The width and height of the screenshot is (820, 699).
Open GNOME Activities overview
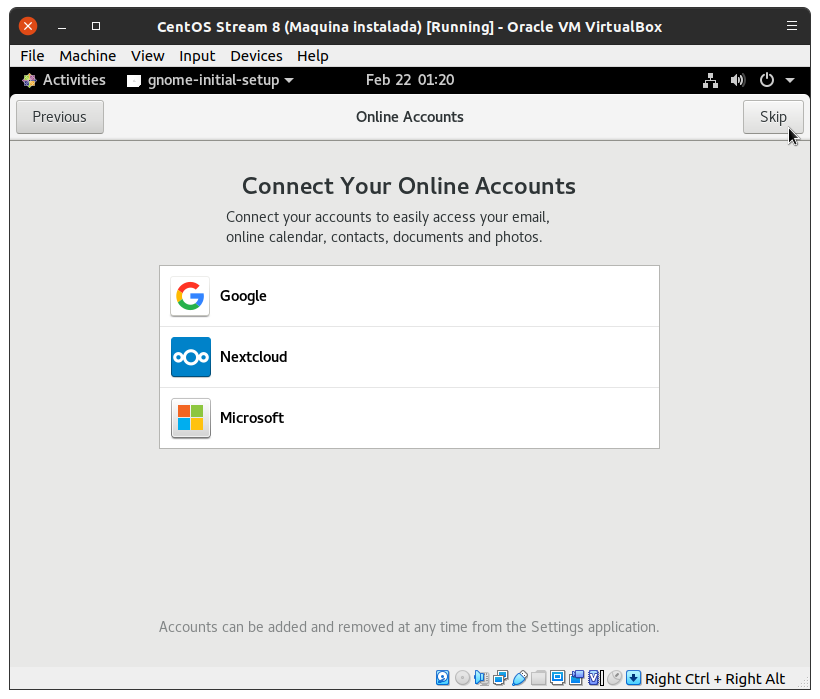pyautogui.click(x=64, y=80)
